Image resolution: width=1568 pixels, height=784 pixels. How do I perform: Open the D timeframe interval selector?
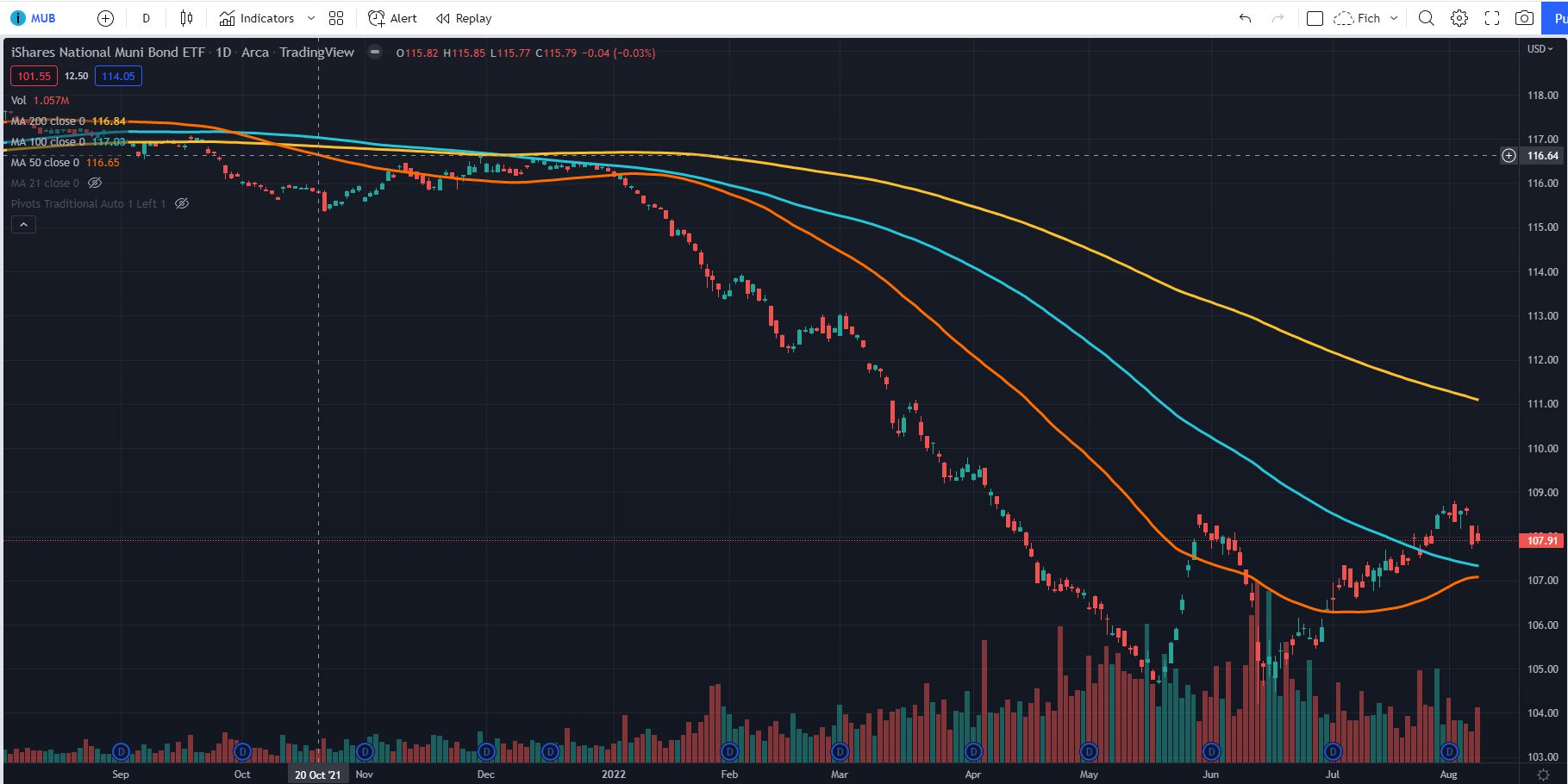click(146, 18)
